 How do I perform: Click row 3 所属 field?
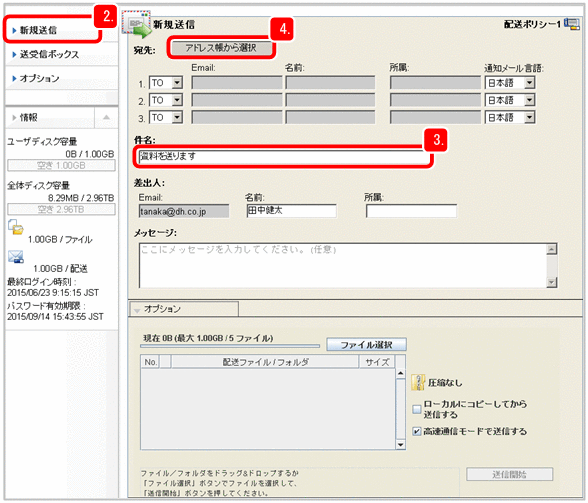435,117
